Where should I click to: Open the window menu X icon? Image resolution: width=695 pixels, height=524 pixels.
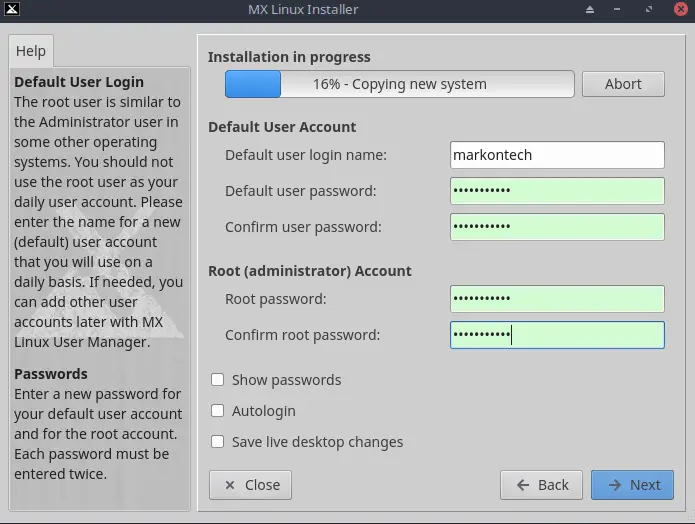click(x=12, y=8)
